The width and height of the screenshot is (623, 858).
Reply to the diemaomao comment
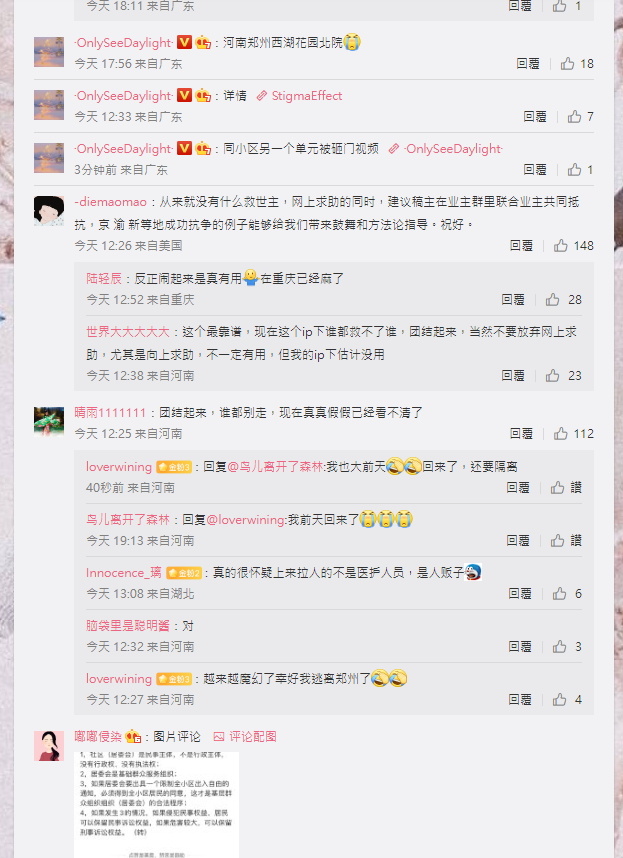pos(521,246)
